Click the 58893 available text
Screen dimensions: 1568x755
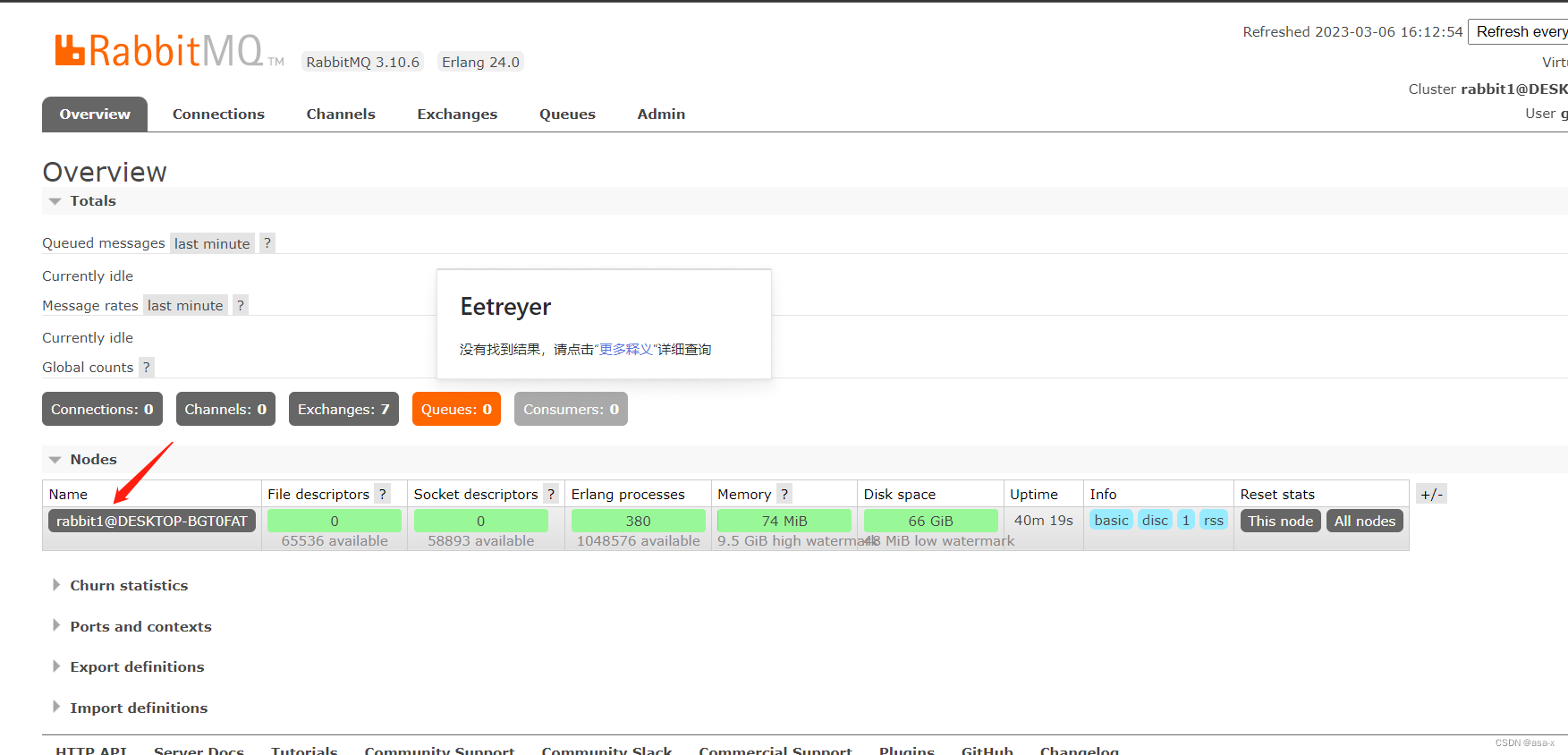coord(480,540)
